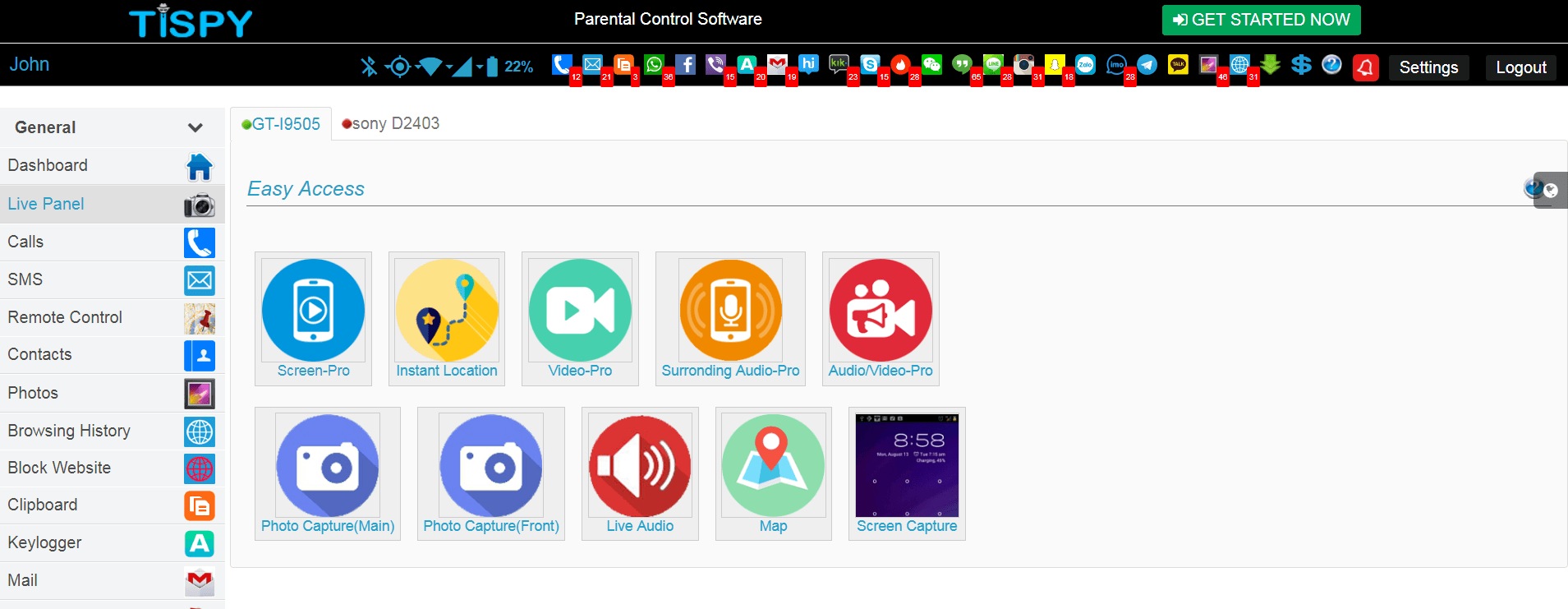Image resolution: width=1568 pixels, height=609 pixels.
Task: Open Zalo logs from top toolbar
Action: 1085,64
